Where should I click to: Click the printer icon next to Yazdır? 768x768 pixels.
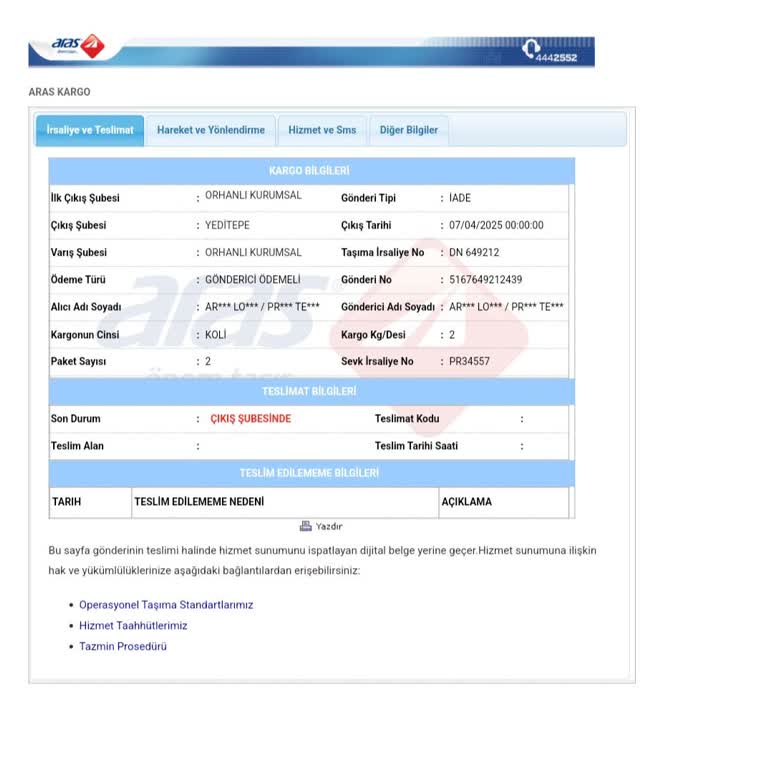pos(306,526)
